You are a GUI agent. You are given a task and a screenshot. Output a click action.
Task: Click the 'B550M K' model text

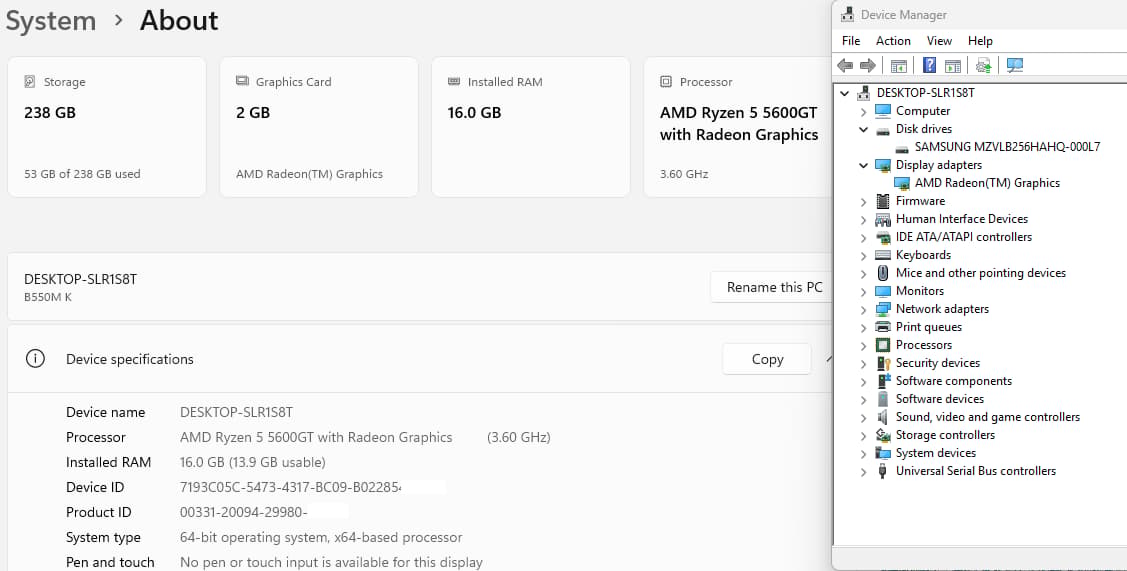point(48,297)
